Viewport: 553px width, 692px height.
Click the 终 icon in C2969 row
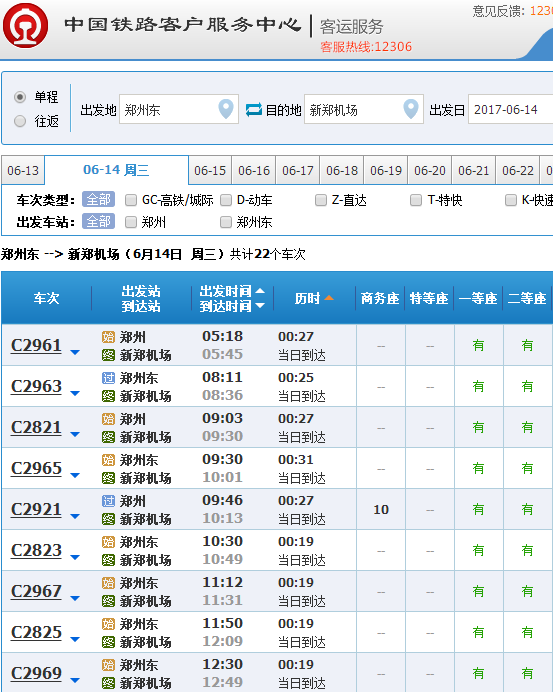[x=108, y=683]
